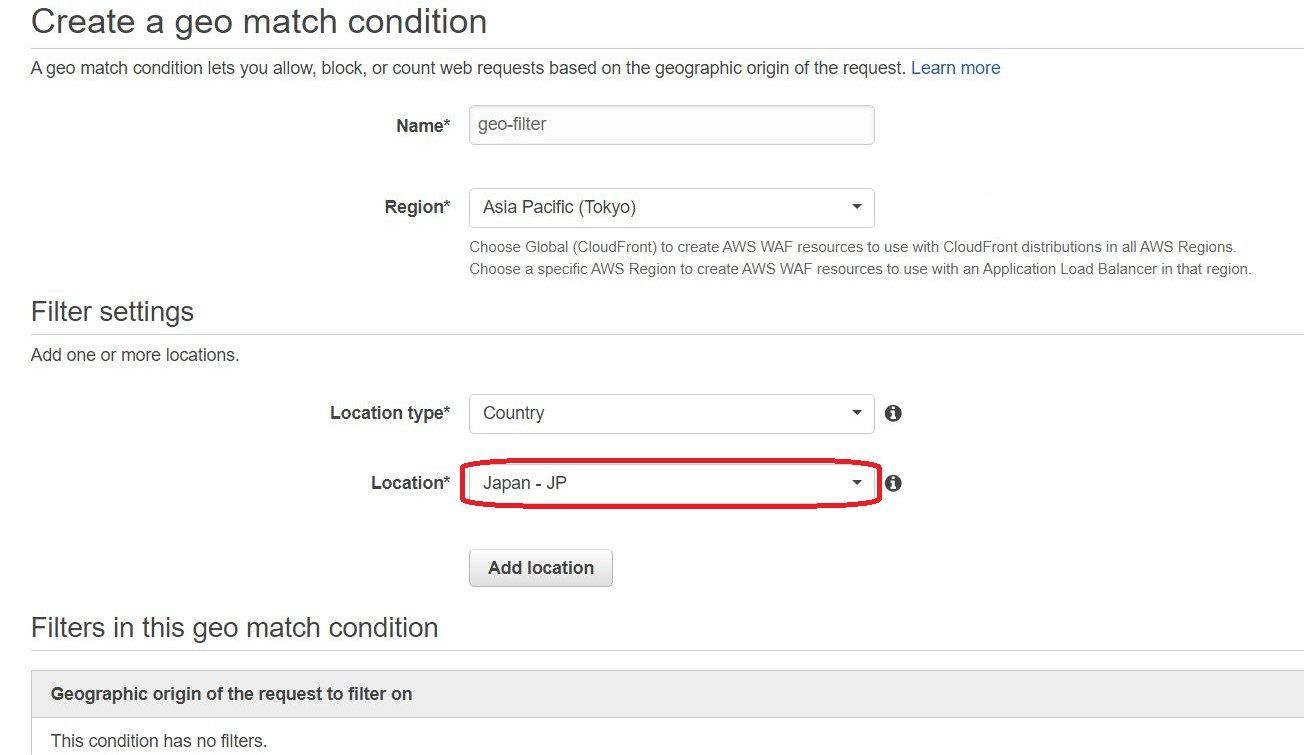The height and width of the screenshot is (755, 1304).
Task: Click the Location type* label
Action: [x=390, y=413]
